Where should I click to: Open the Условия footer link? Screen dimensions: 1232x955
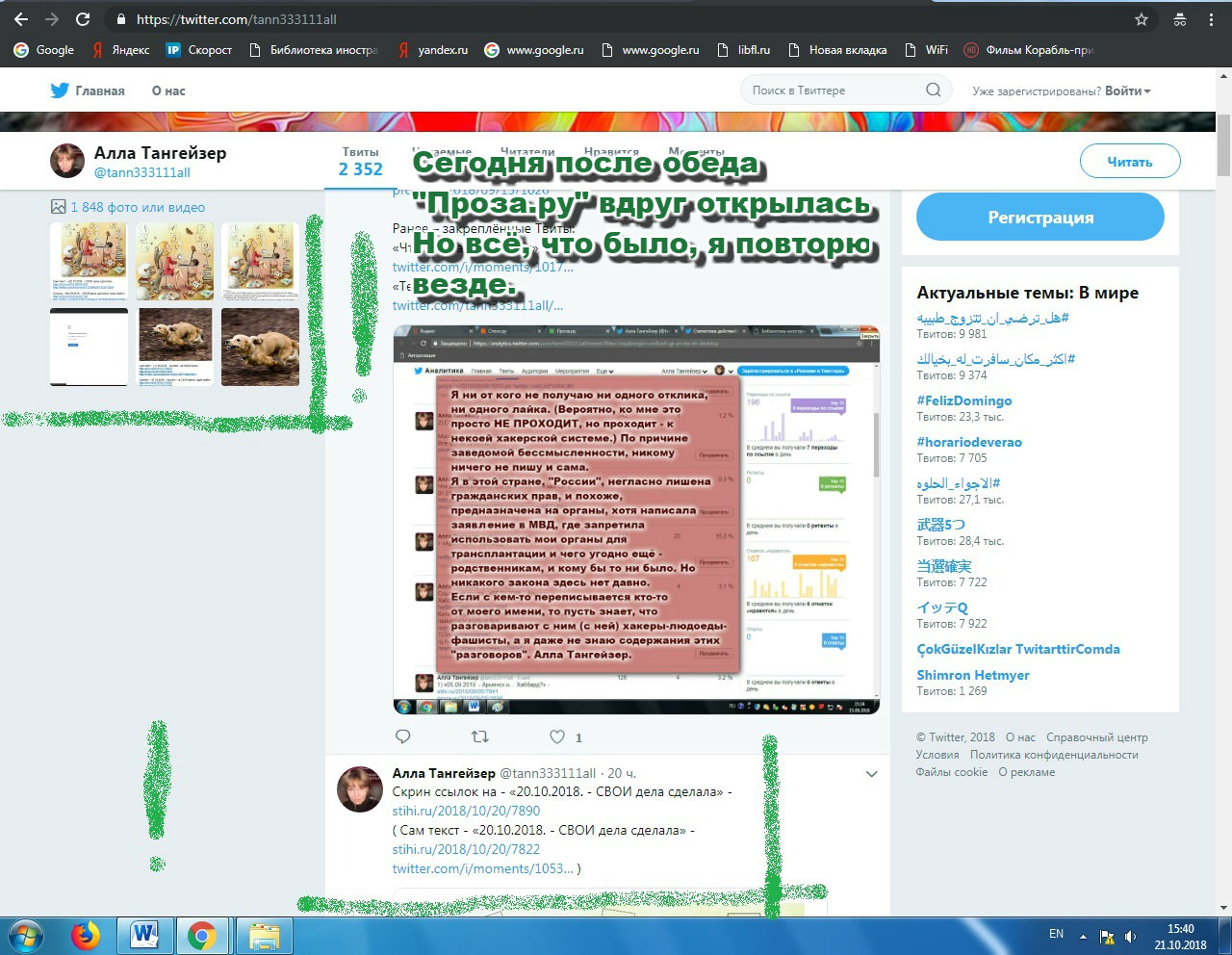(x=937, y=755)
